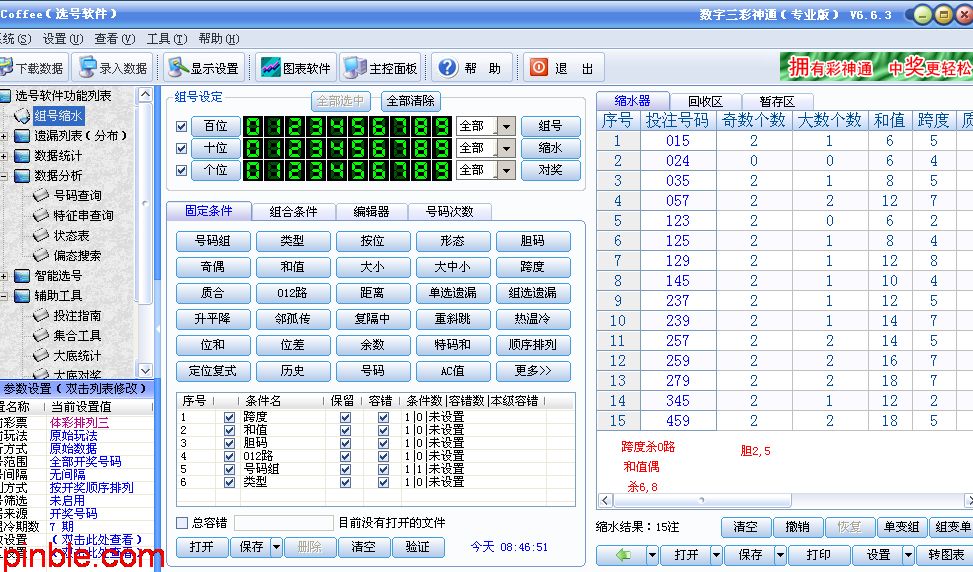Open 状态表 tree item

[71, 236]
